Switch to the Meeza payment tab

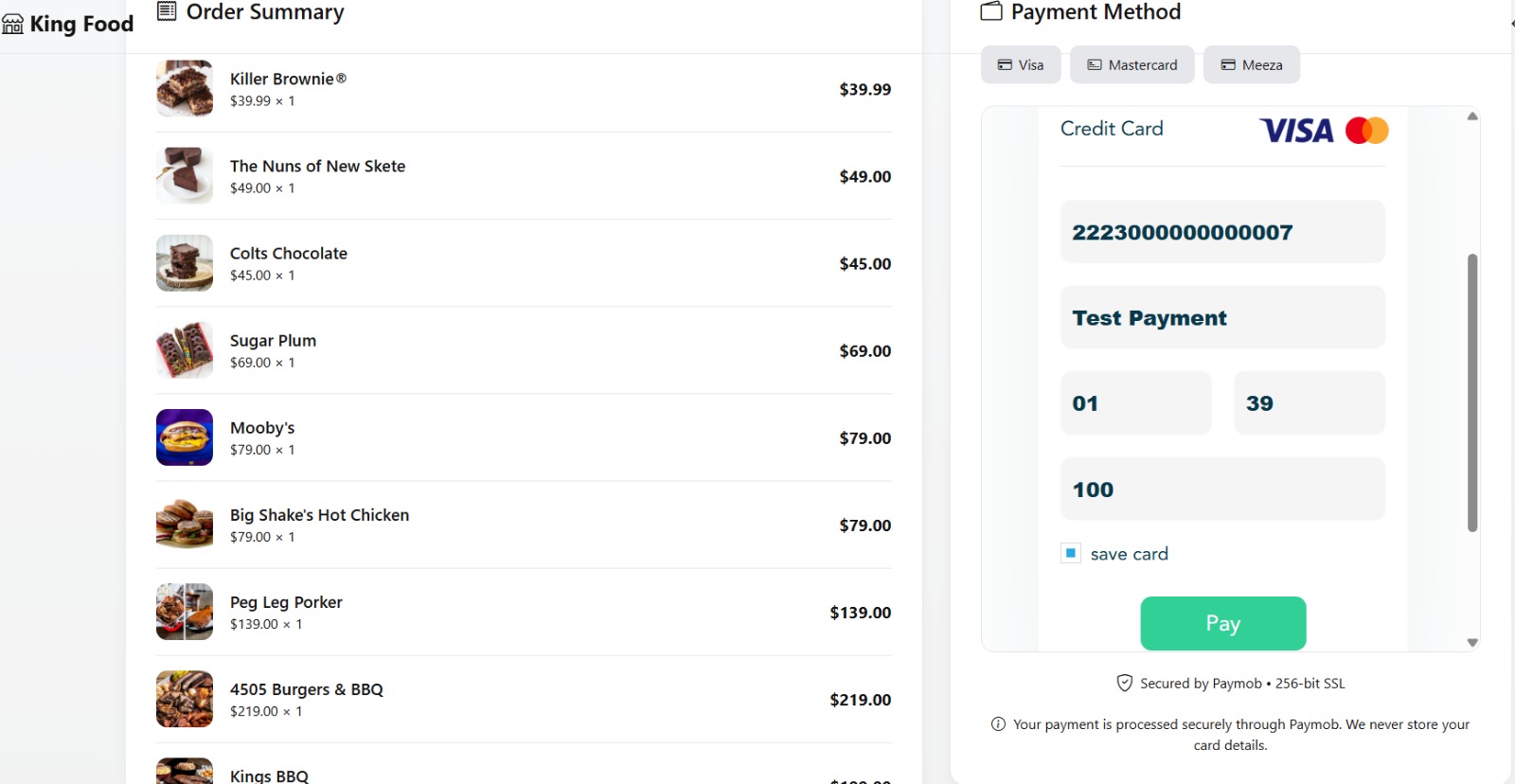(1252, 64)
